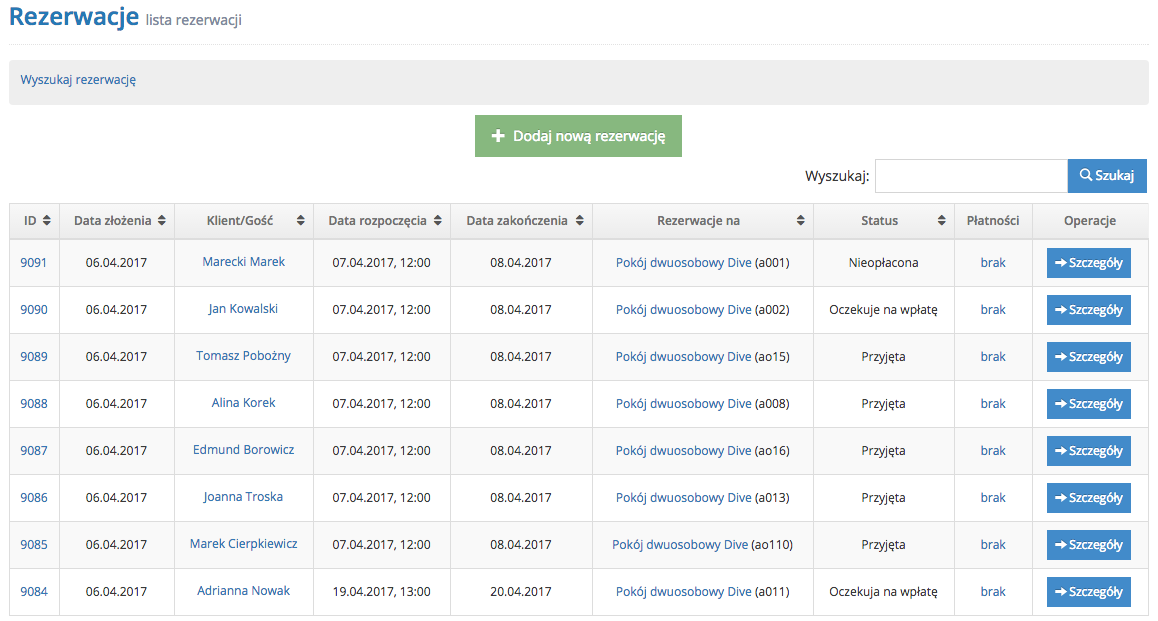
Task: View Szczegóły for Tomasz Pobożny reservation
Action: [x=1089, y=357]
